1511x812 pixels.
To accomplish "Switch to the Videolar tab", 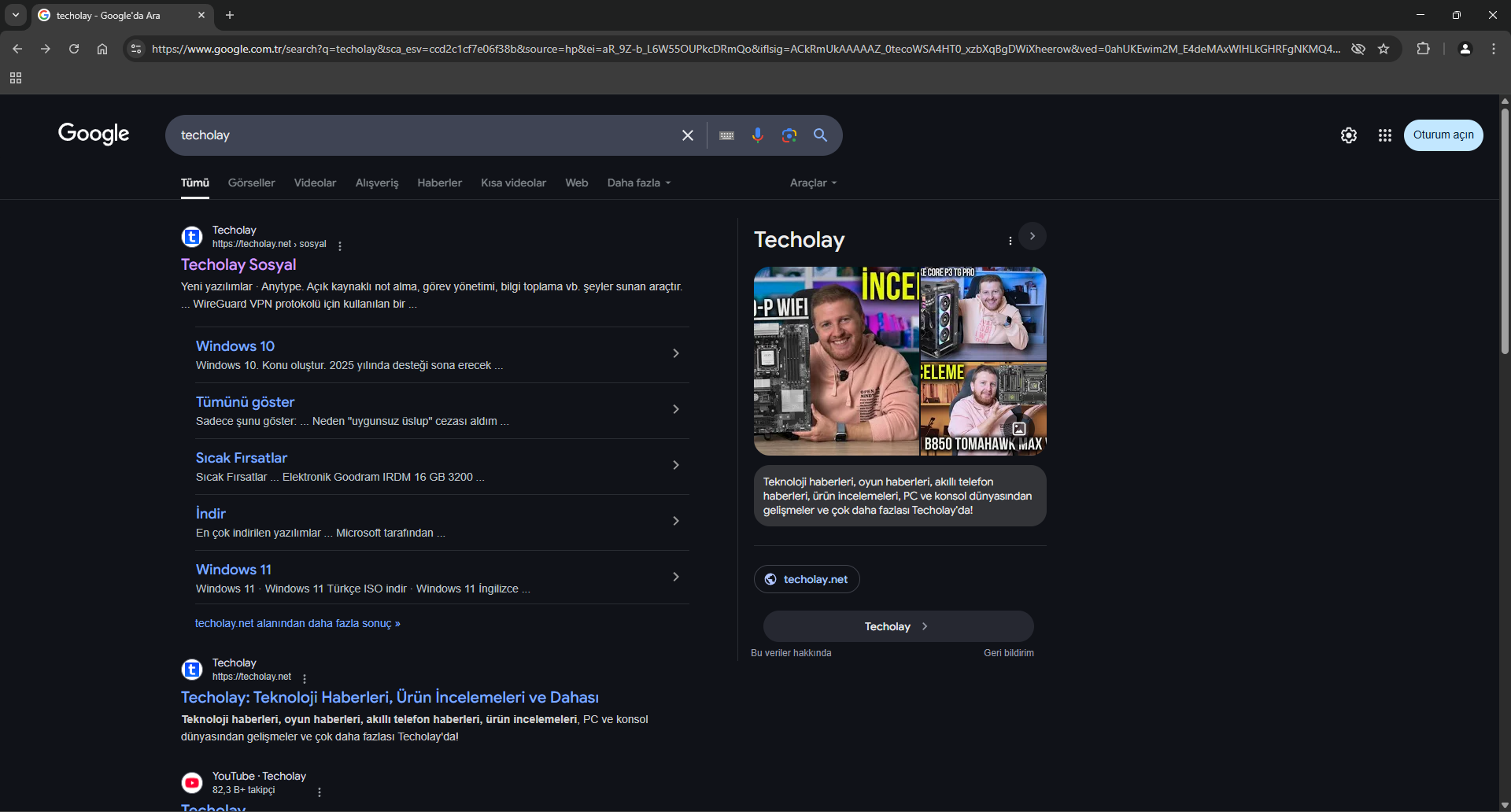I will [315, 183].
